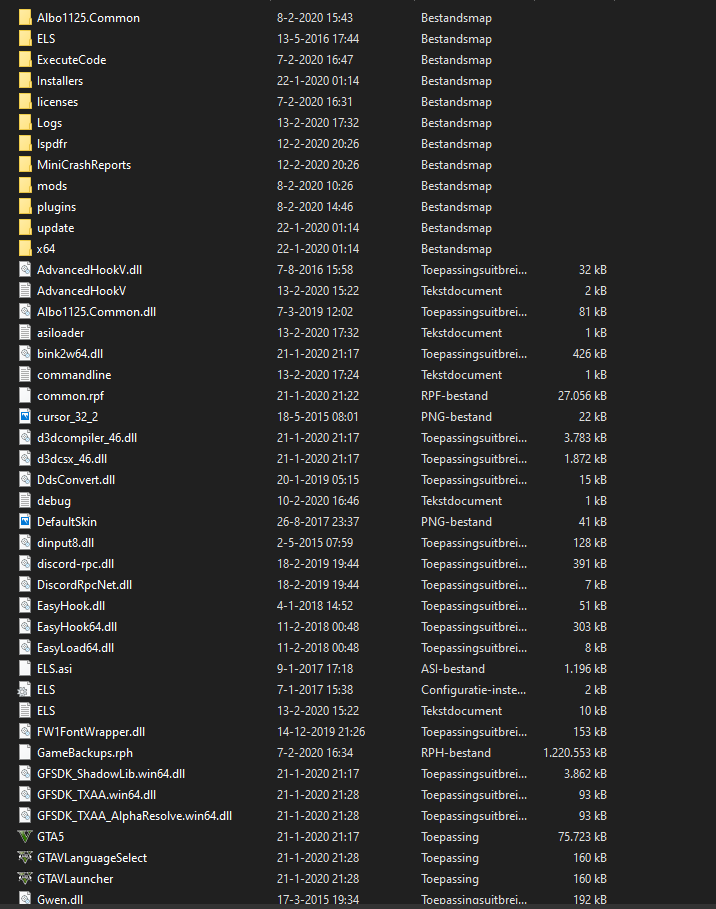Click the mods folder icon

(x=25, y=186)
